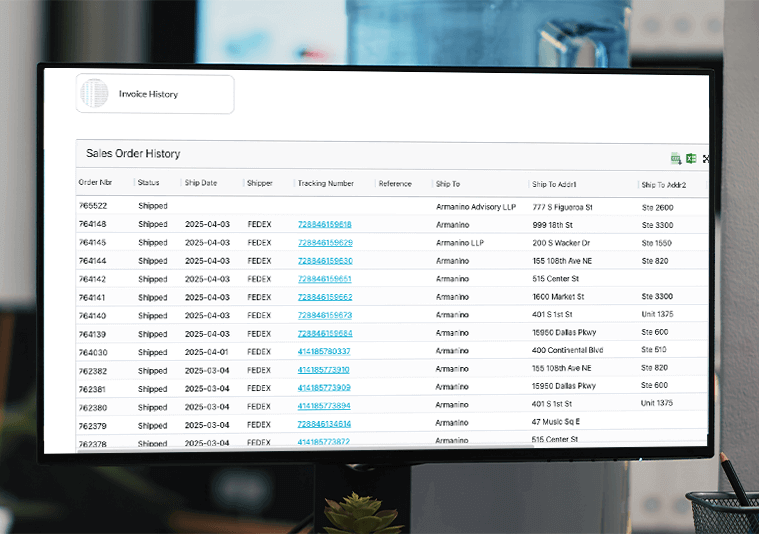Select the order 765522 row

pyautogui.click(x=93, y=206)
